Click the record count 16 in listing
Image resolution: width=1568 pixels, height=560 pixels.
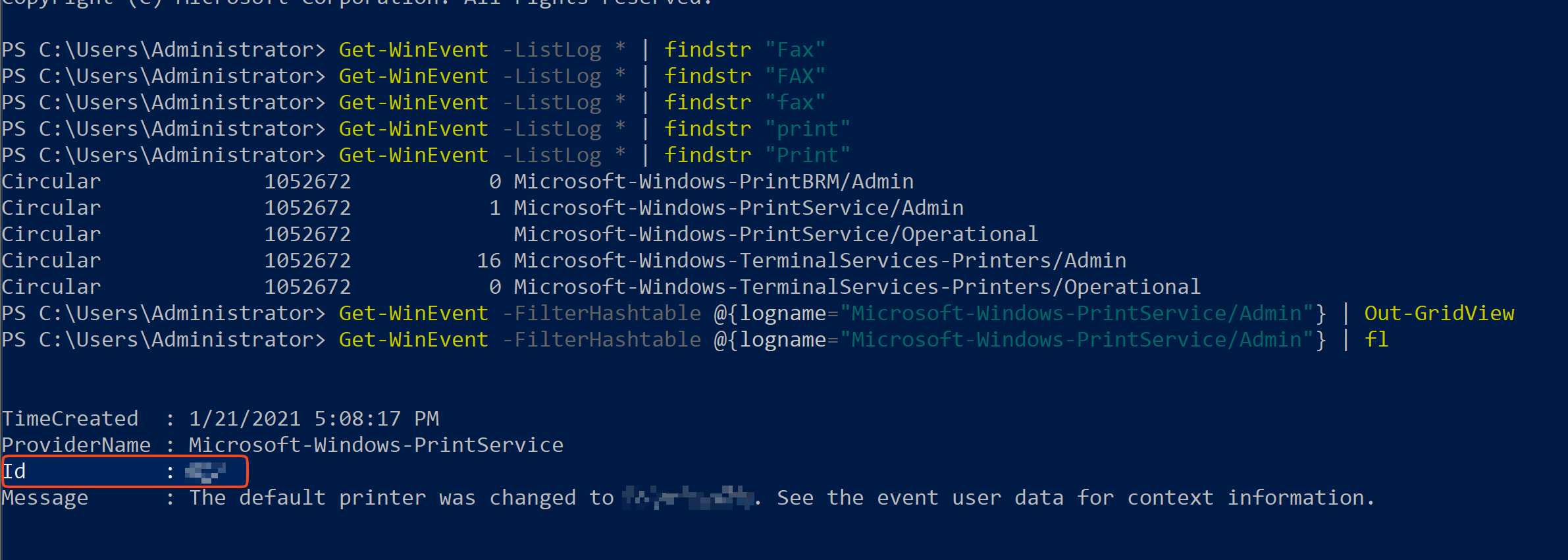(x=489, y=260)
